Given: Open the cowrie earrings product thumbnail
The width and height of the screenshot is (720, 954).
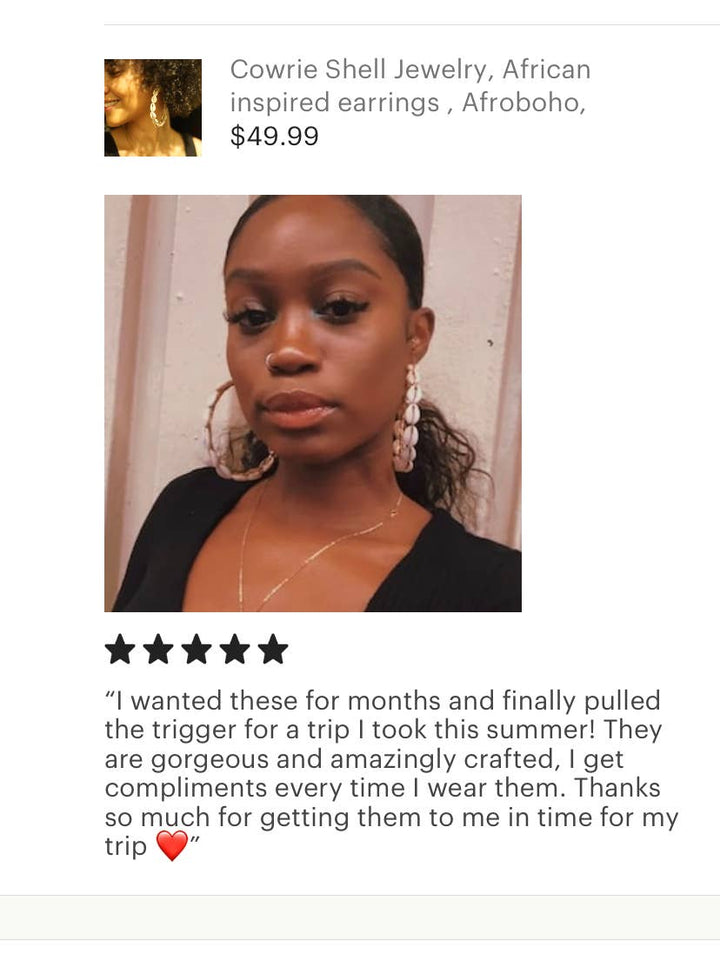Looking at the screenshot, I should click(153, 108).
